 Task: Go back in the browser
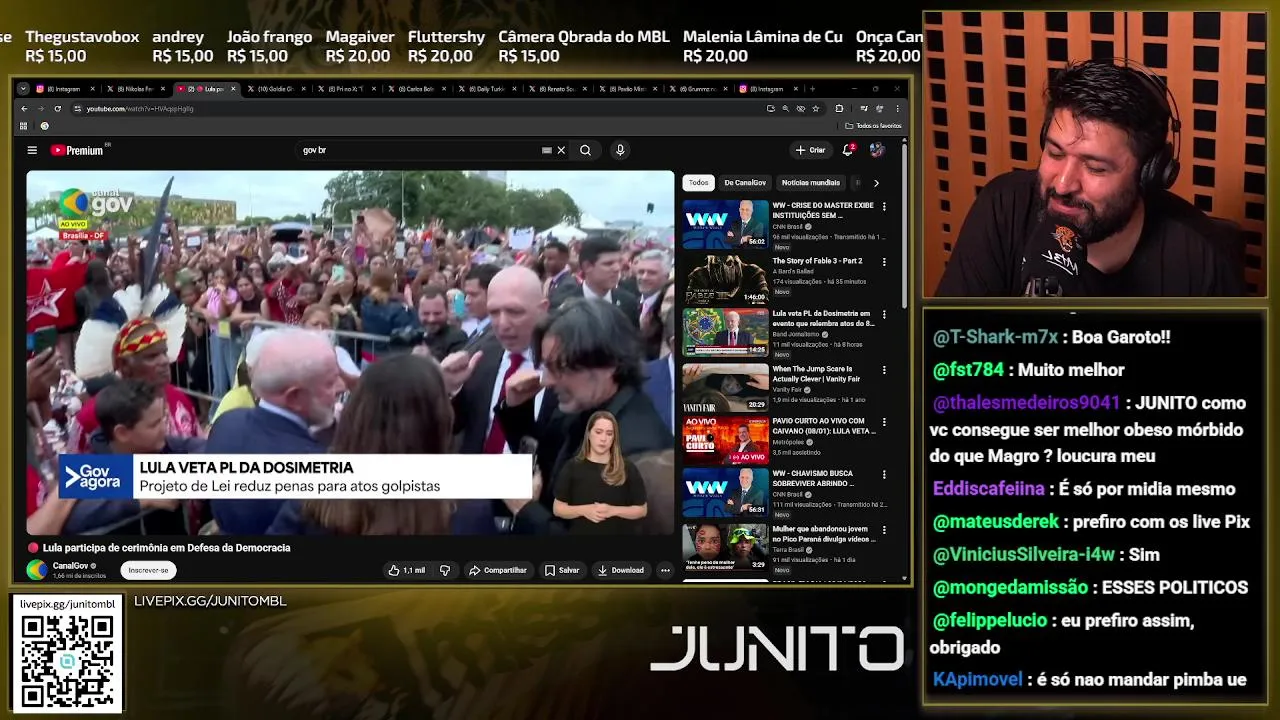[25, 108]
